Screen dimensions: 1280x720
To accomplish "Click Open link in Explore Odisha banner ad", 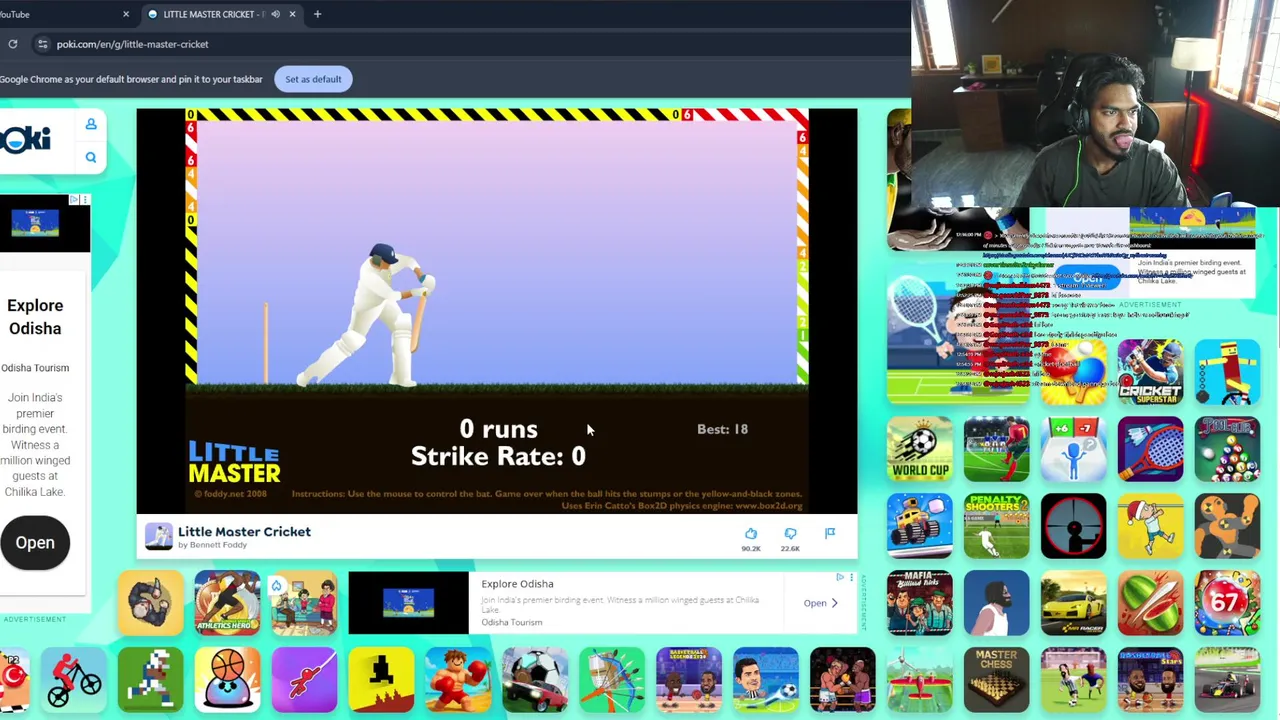I will click(821, 603).
